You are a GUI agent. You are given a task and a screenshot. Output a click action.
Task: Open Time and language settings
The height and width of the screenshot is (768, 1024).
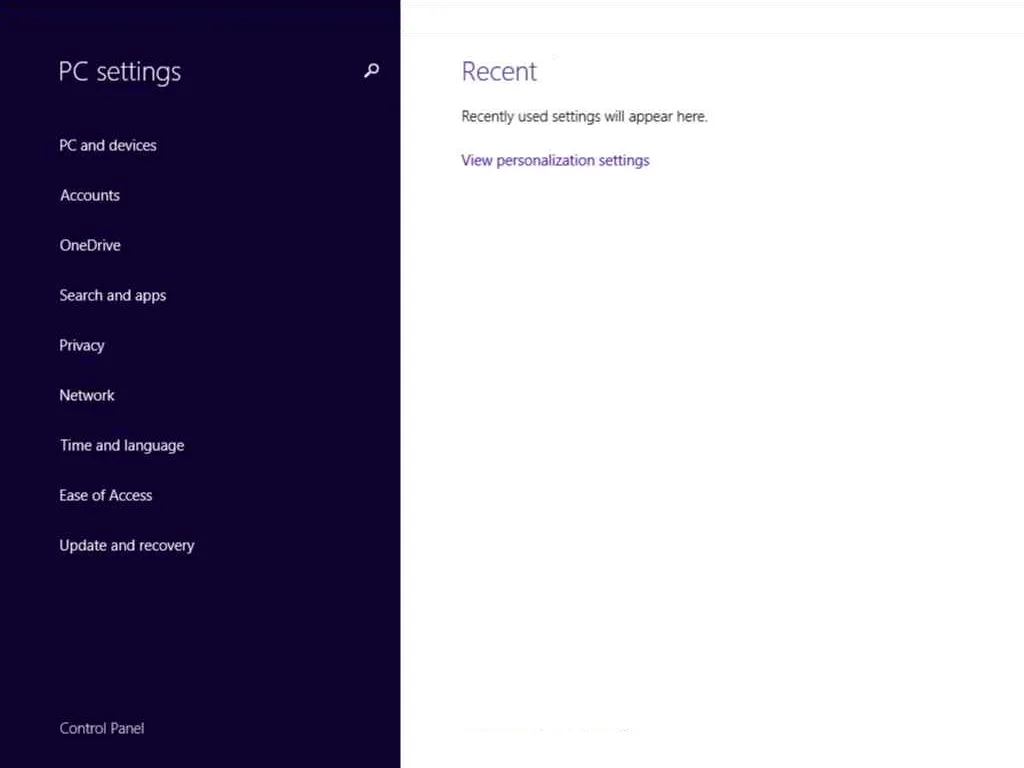click(x=122, y=445)
